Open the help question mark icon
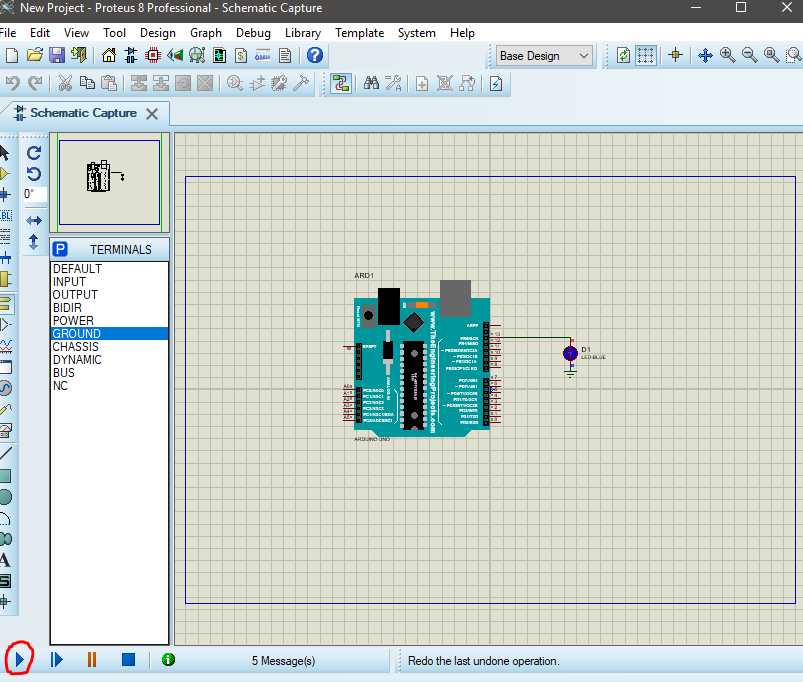Screen dimensions: 803x682 pos(314,56)
